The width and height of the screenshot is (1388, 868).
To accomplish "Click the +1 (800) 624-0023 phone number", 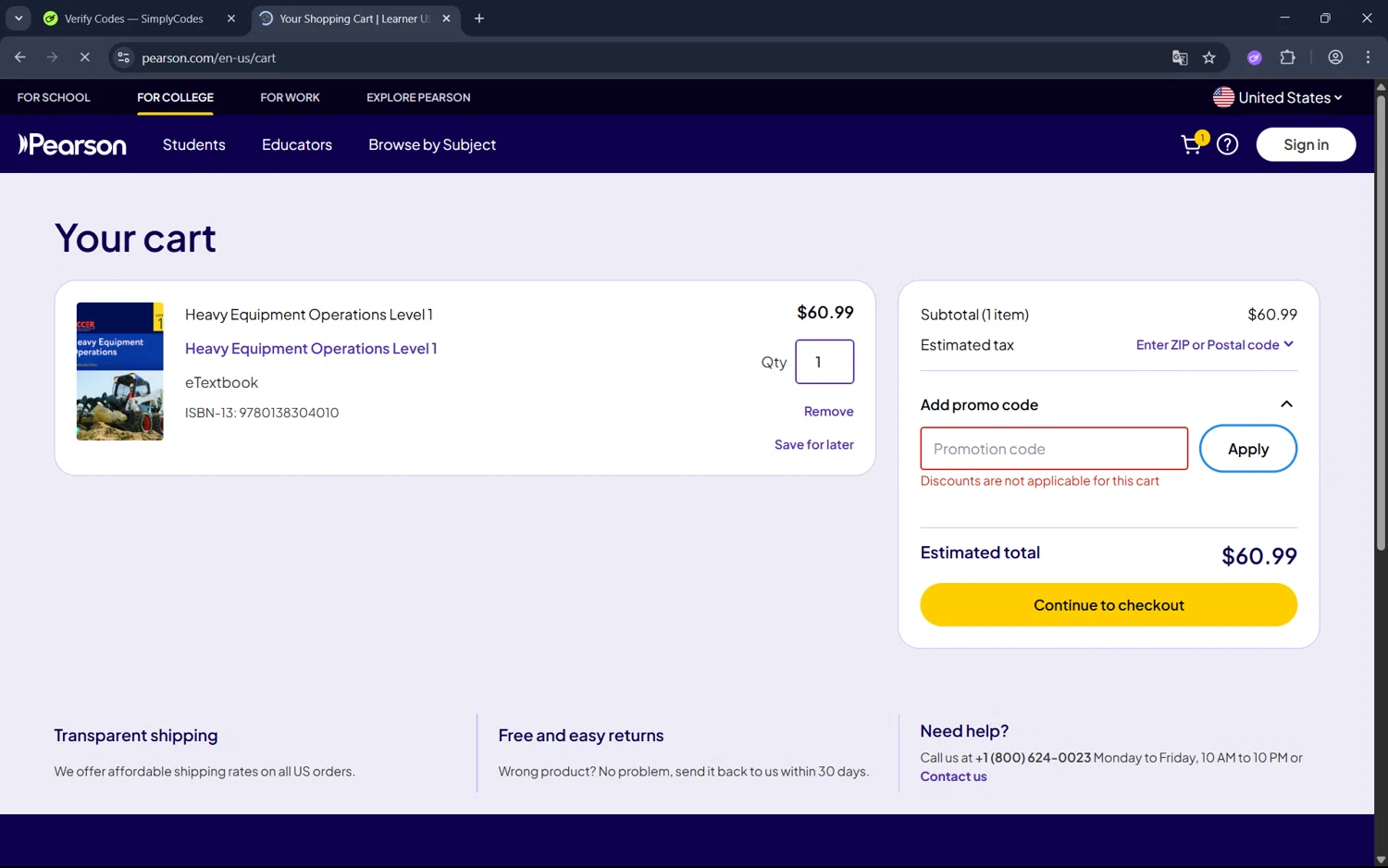I will point(1033,758).
